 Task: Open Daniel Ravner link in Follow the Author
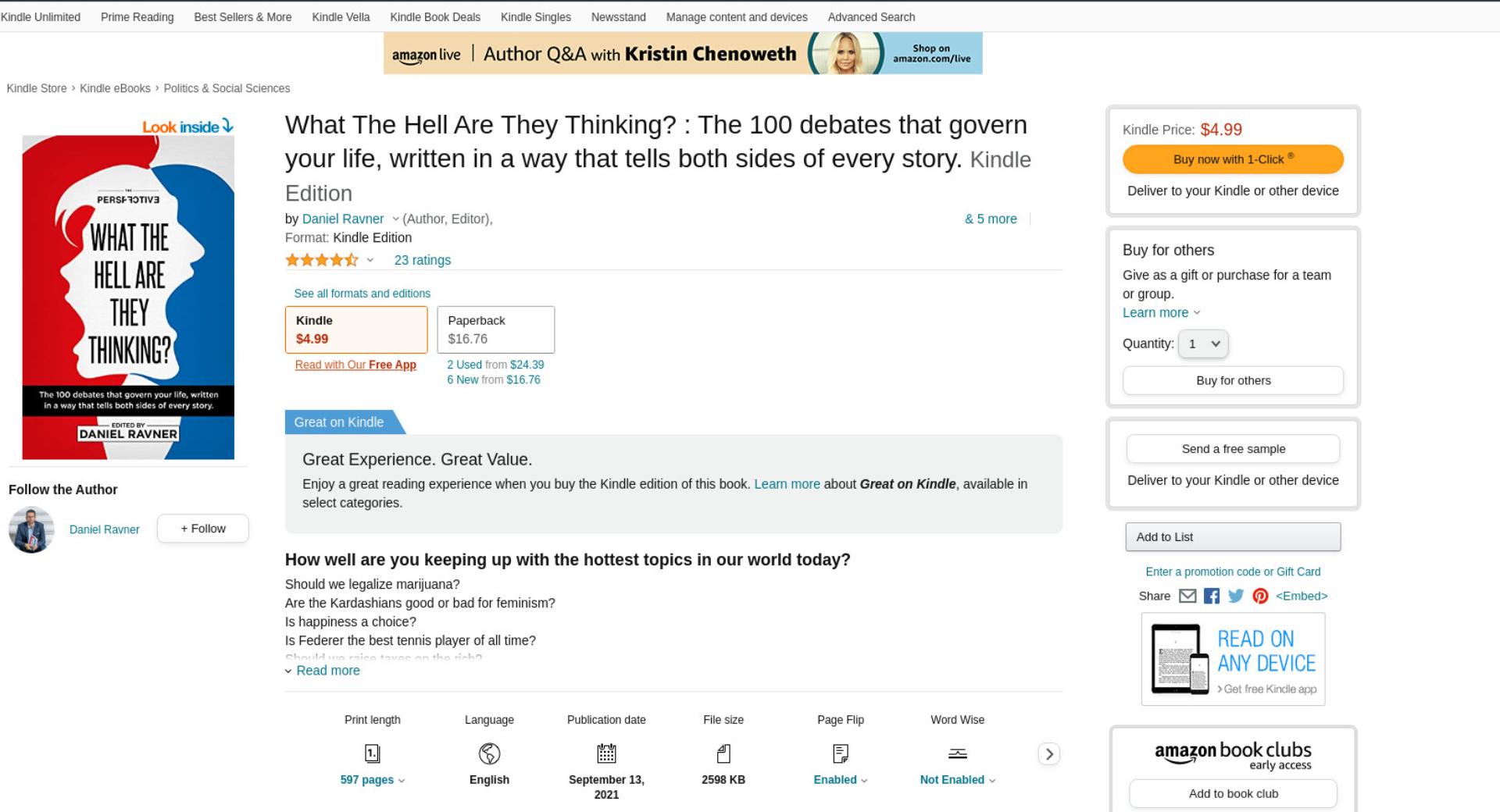click(105, 529)
